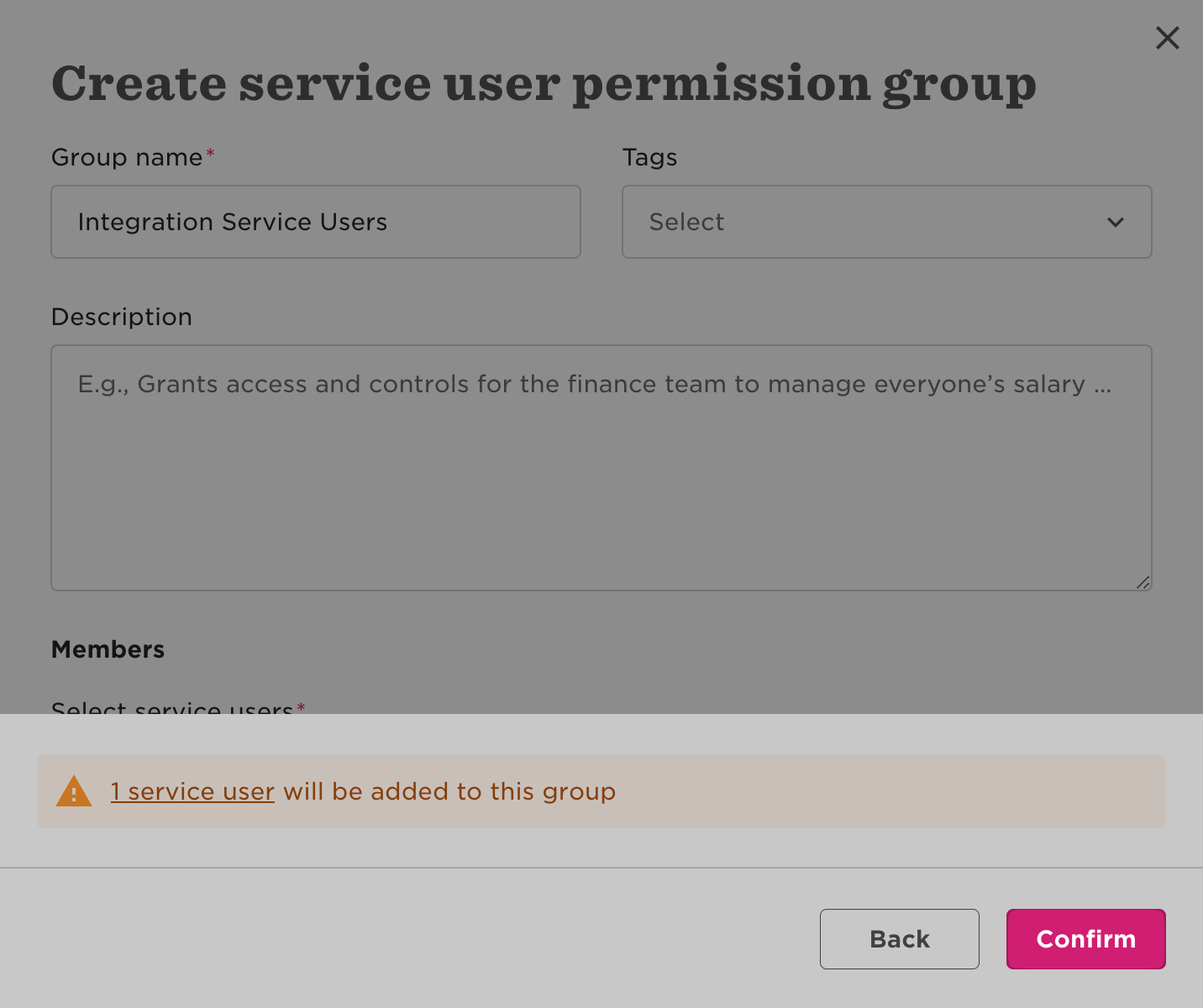
Task: Click the 'Members' section heading
Action: pos(108,649)
